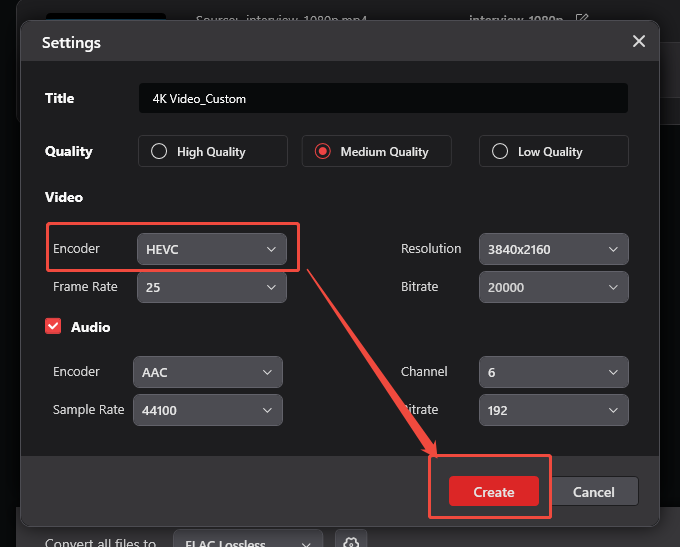
Task: Open the Frame Rate dropdown showing 25
Action: (212, 287)
